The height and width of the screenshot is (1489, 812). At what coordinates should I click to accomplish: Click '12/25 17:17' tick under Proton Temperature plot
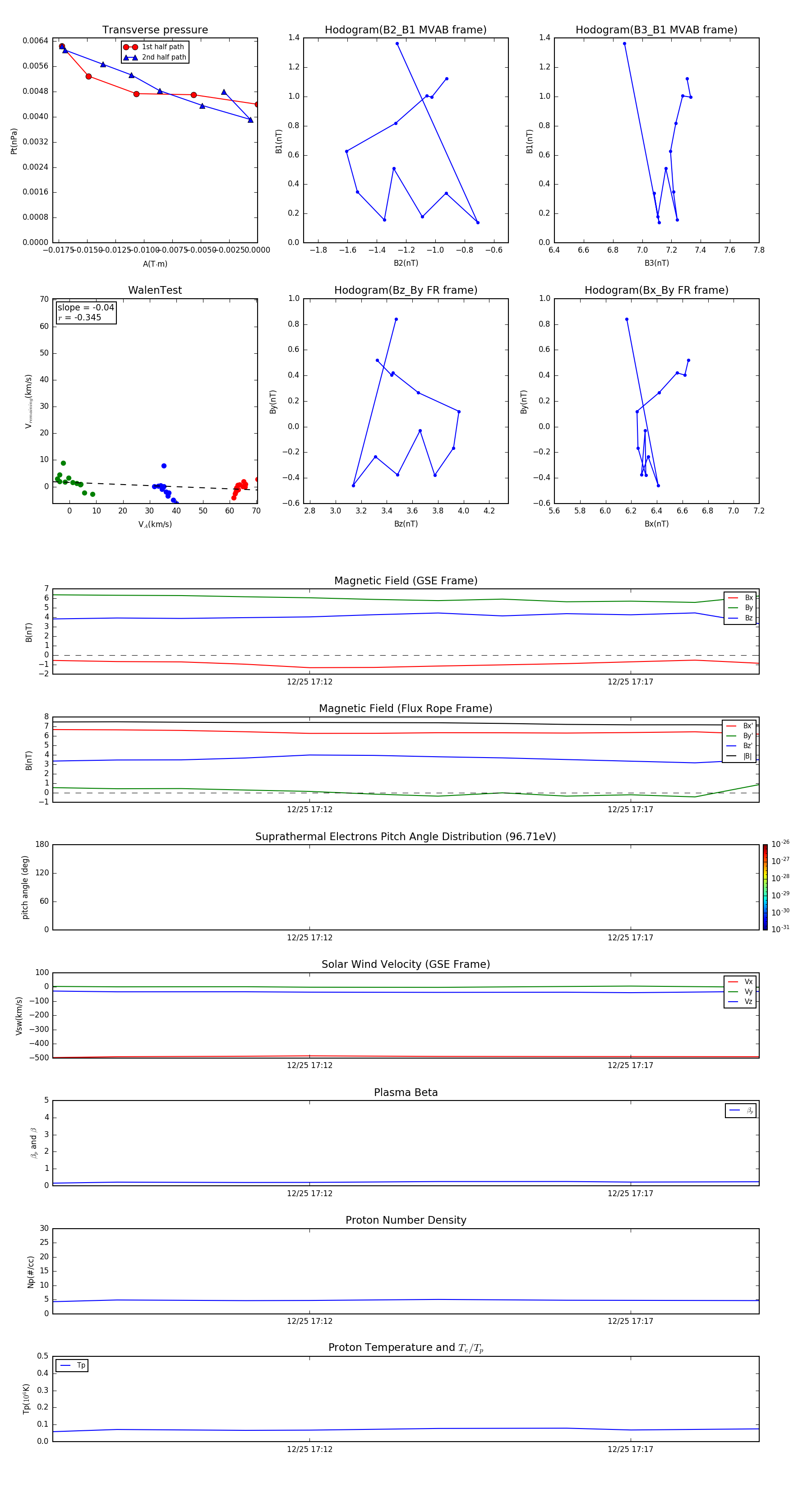tap(630, 1449)
